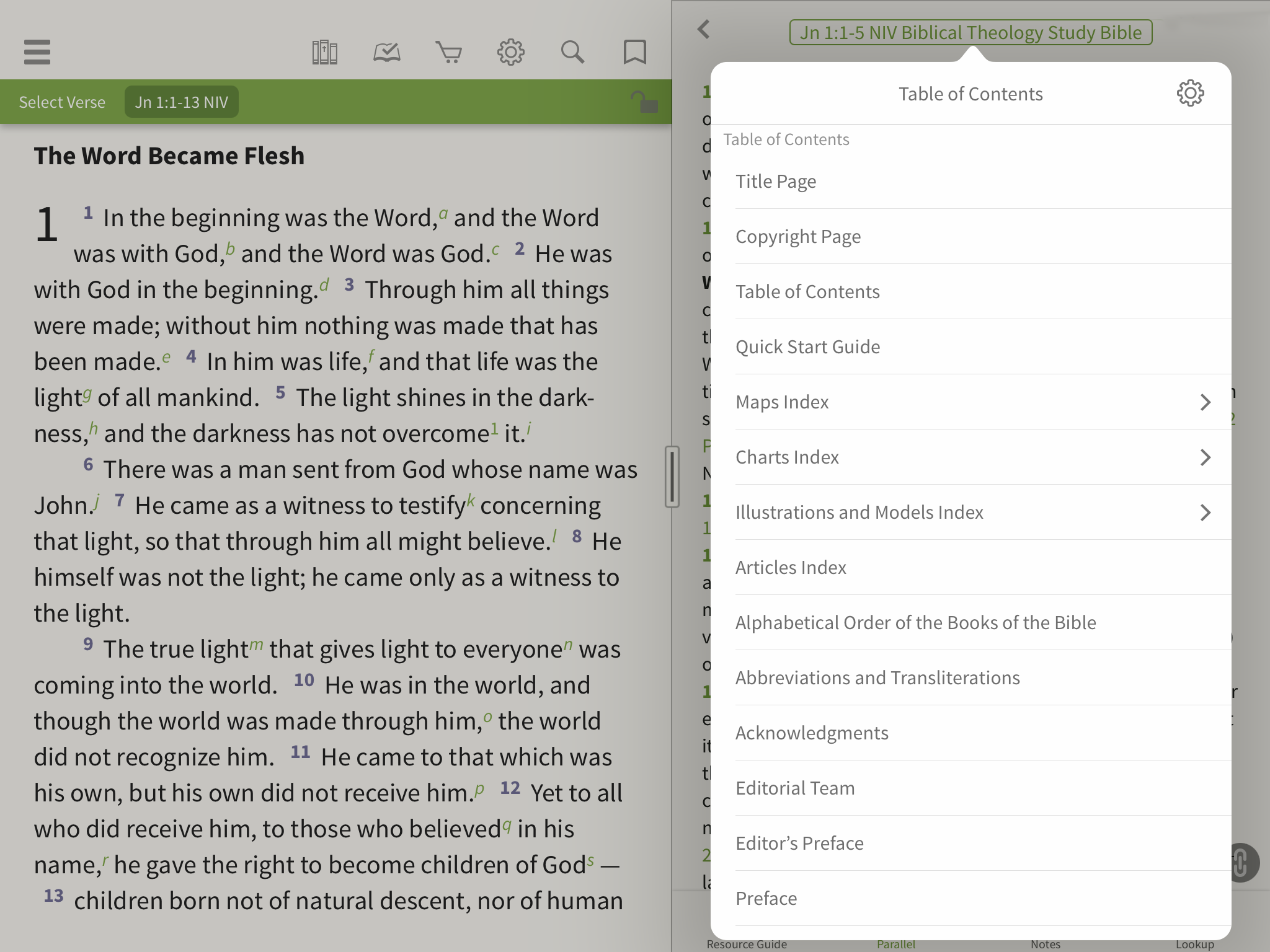1270x952 pixels.
Task: Open settings gear in top toolbar
Action: tap(510, 52)
